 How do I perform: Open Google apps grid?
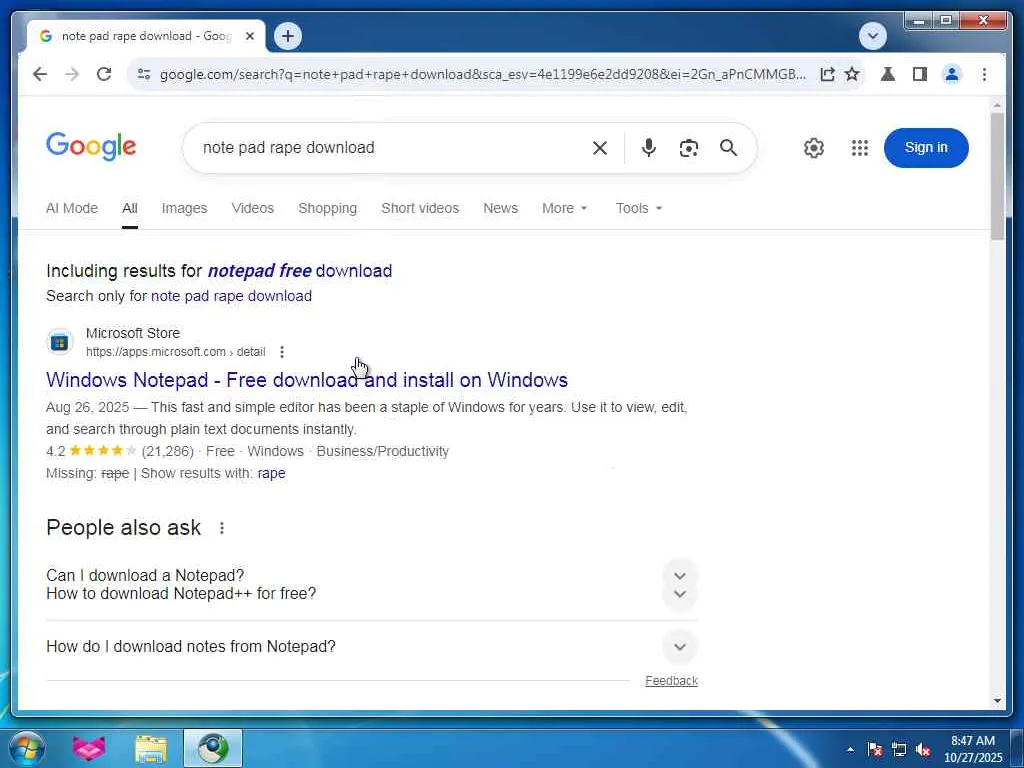click(x=860, y=148)
